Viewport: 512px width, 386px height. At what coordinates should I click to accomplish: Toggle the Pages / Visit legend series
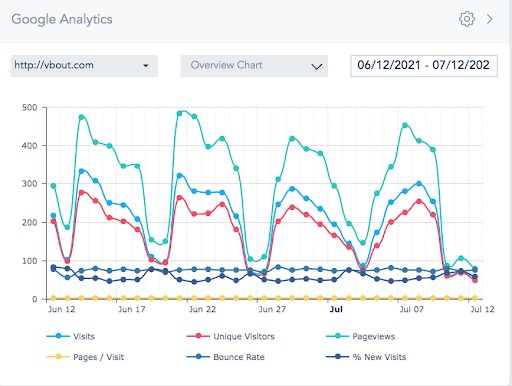coord(85,357)
